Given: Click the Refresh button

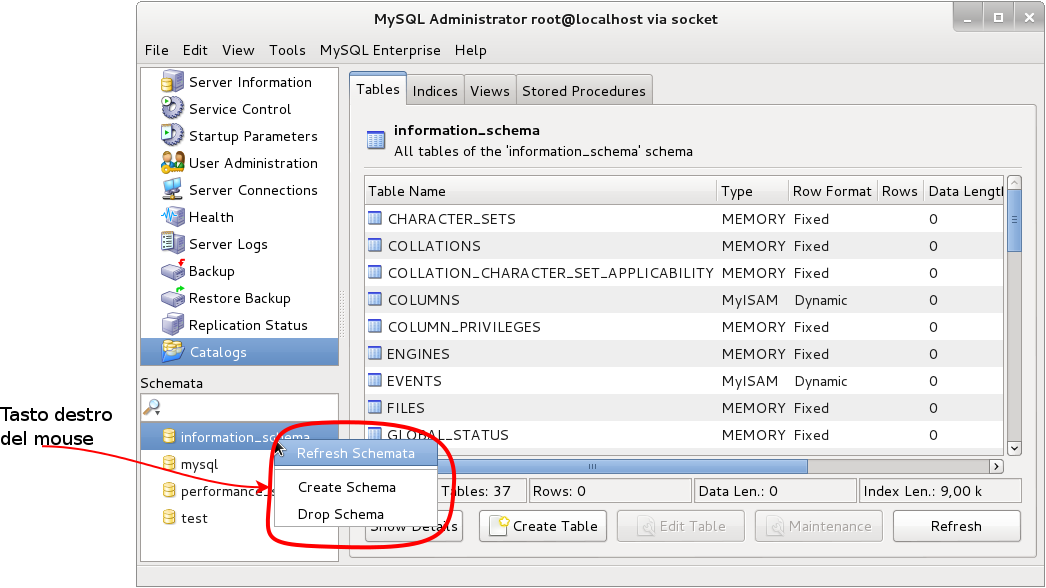Looking at the screenshot, I should [x=957, y=526].
